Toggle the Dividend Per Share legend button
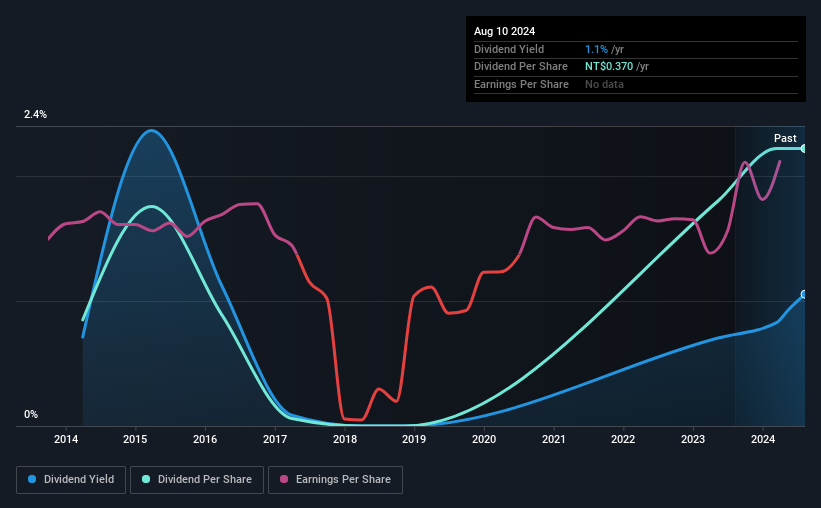Image resolution: width=821 pixels, height=508 pixels. tap(197, 480)
